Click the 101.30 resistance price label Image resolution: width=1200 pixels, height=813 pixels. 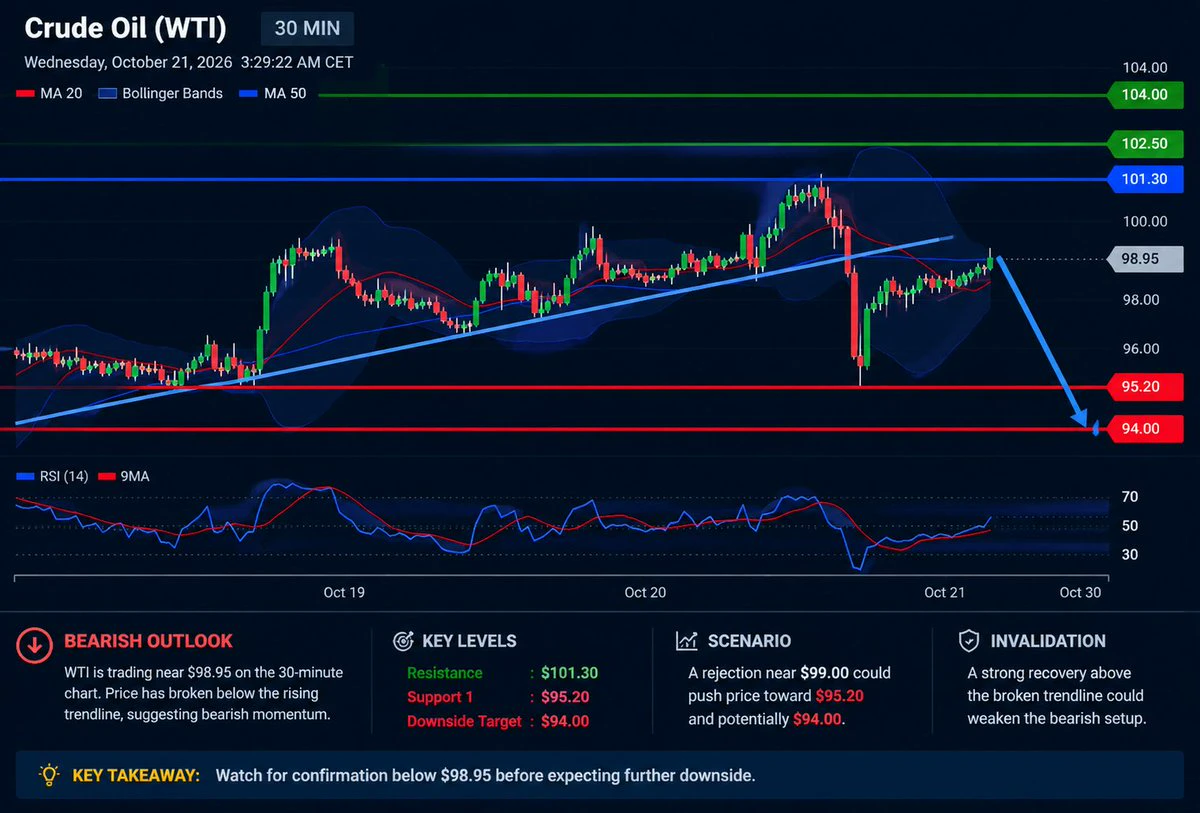click(x=1144, y=181)
